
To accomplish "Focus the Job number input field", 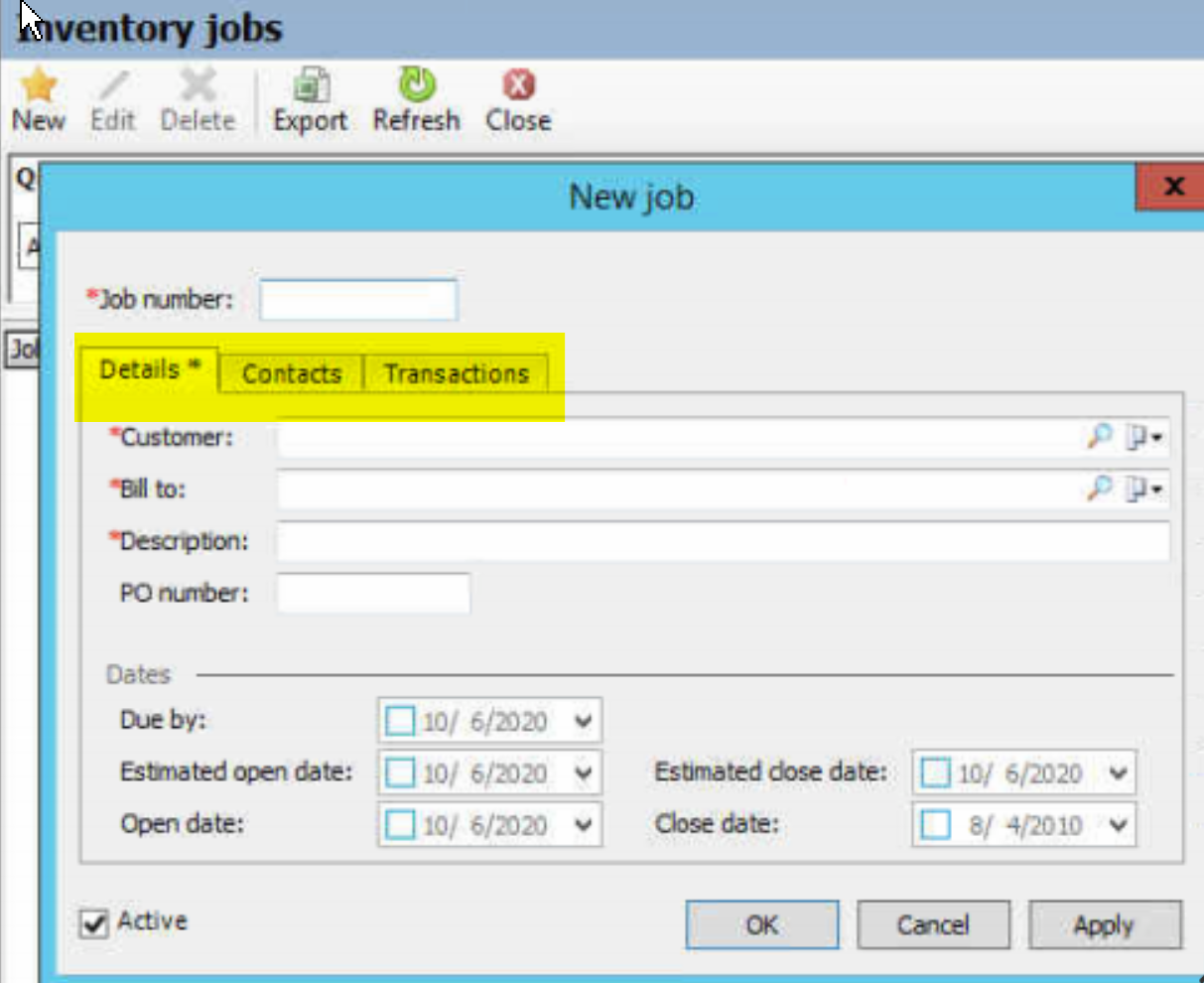I will 358,300.
